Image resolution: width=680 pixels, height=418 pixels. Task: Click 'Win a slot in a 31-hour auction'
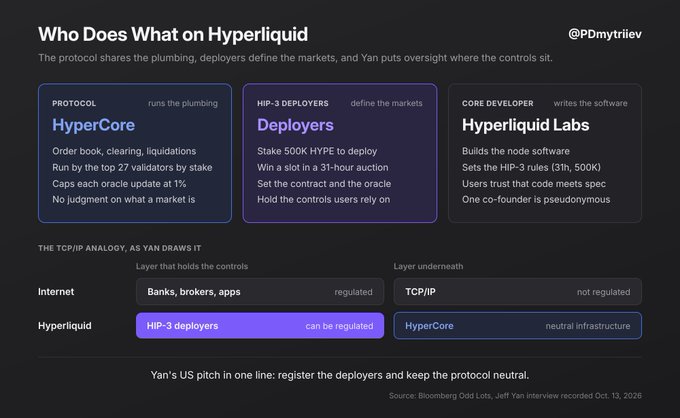(x=323, y=167)
